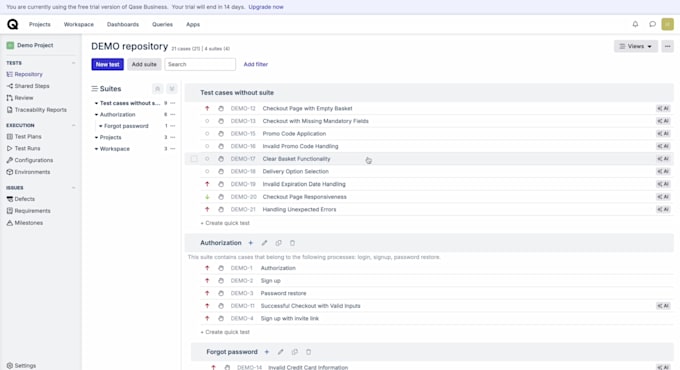
Task: Click the AI button for DEMO-11
Action: (x=663, y=306)
